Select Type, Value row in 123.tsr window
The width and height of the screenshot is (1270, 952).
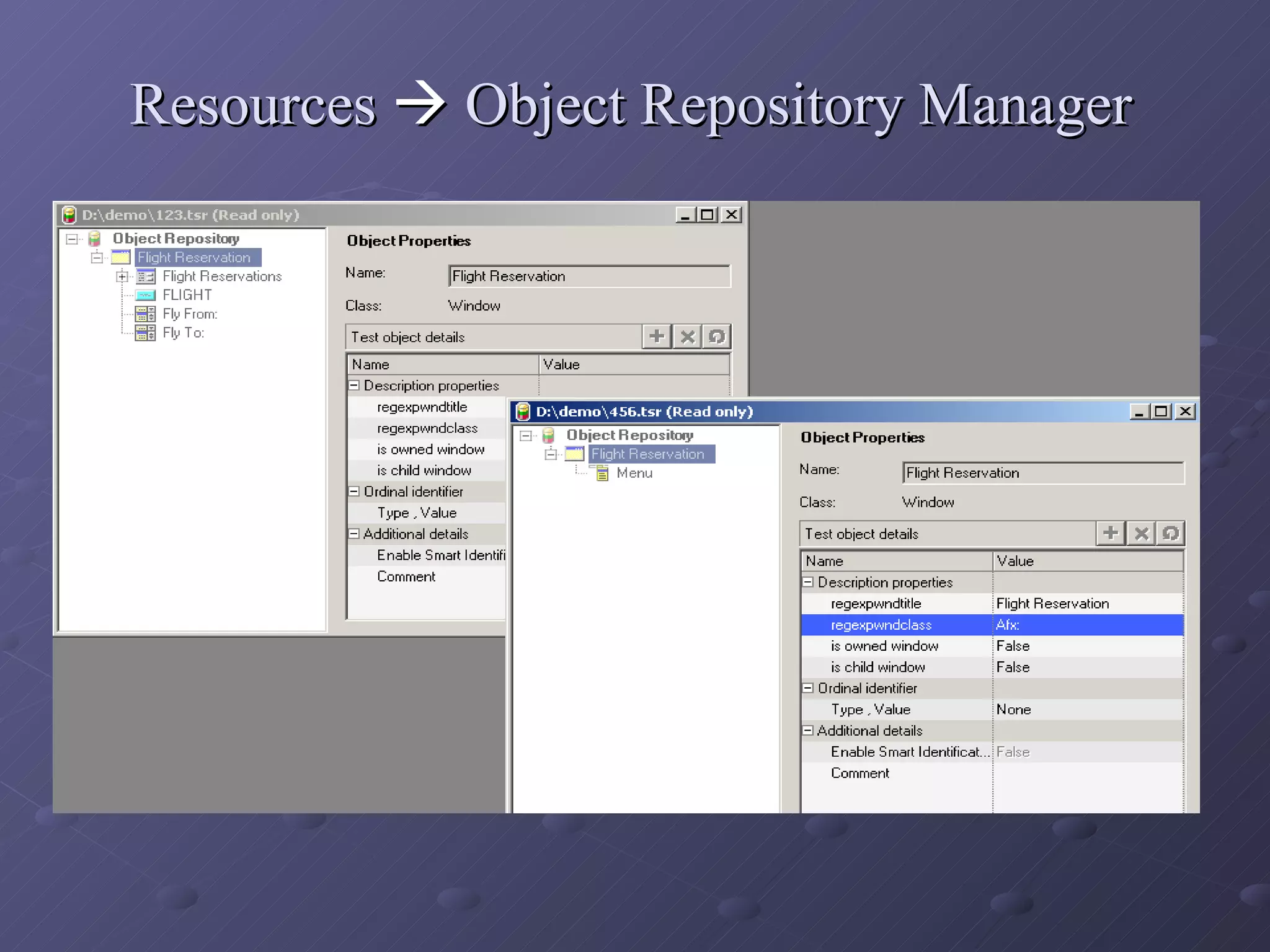(427, 513)
